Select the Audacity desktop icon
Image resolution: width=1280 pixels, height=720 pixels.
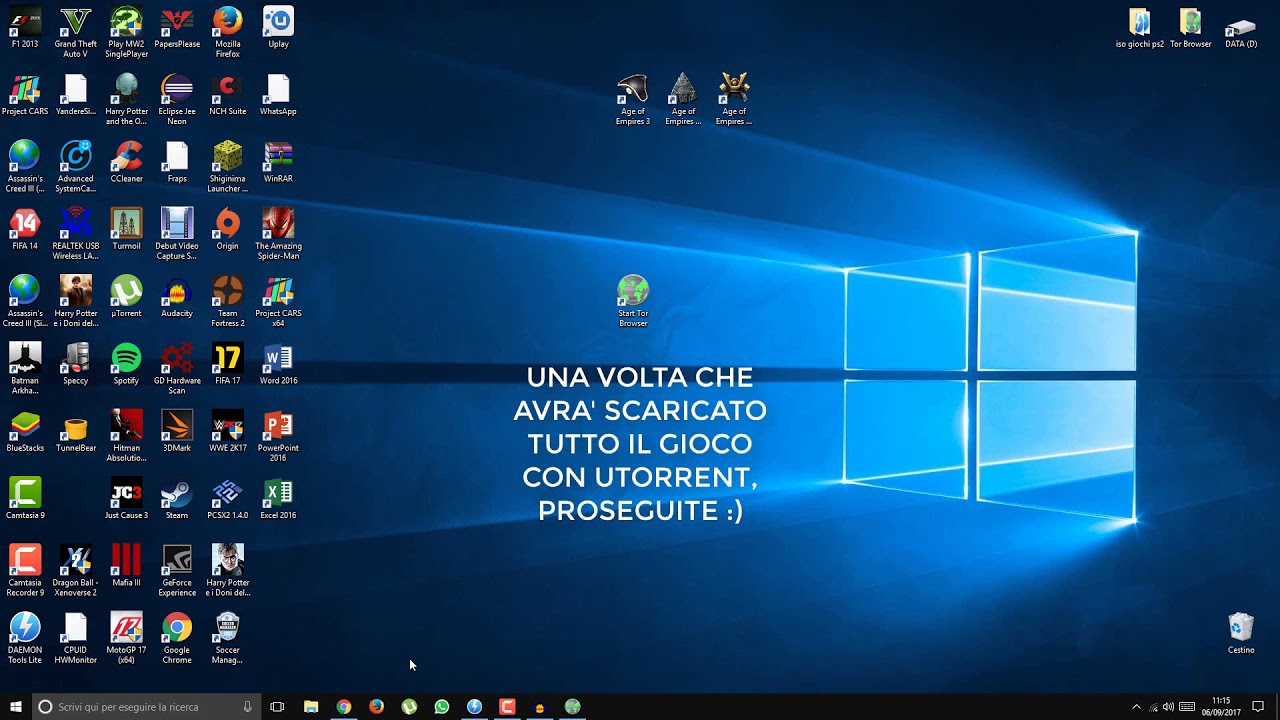tap(177, 297)
